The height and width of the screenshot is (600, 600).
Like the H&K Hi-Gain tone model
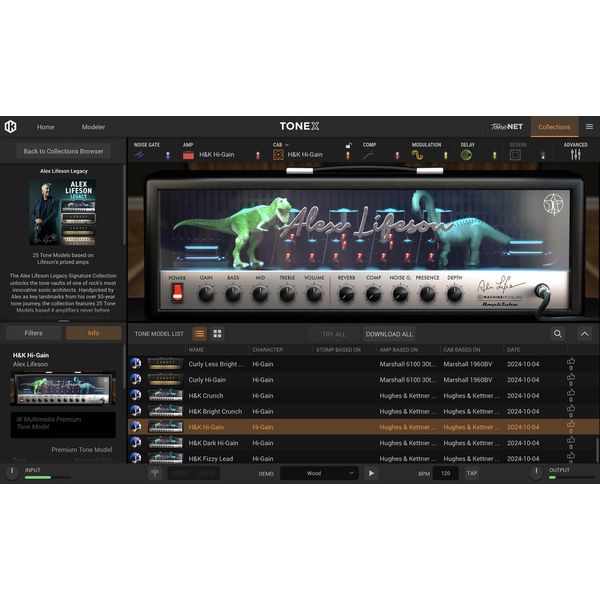[x=571, y=424]
